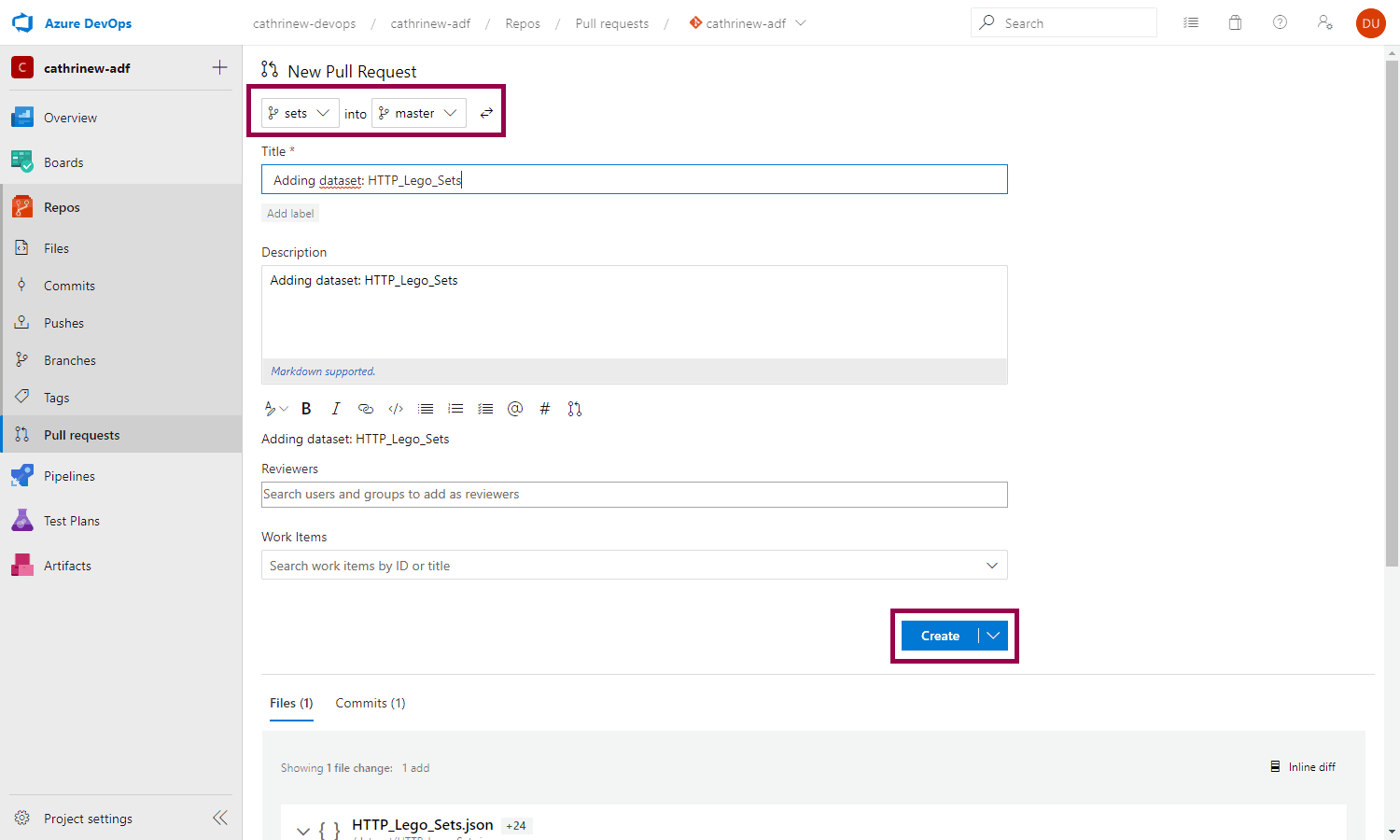This screenshot has height=840, width=1400.
Task: Collapse the sidebar with double chevron
Action: (219, 819)
